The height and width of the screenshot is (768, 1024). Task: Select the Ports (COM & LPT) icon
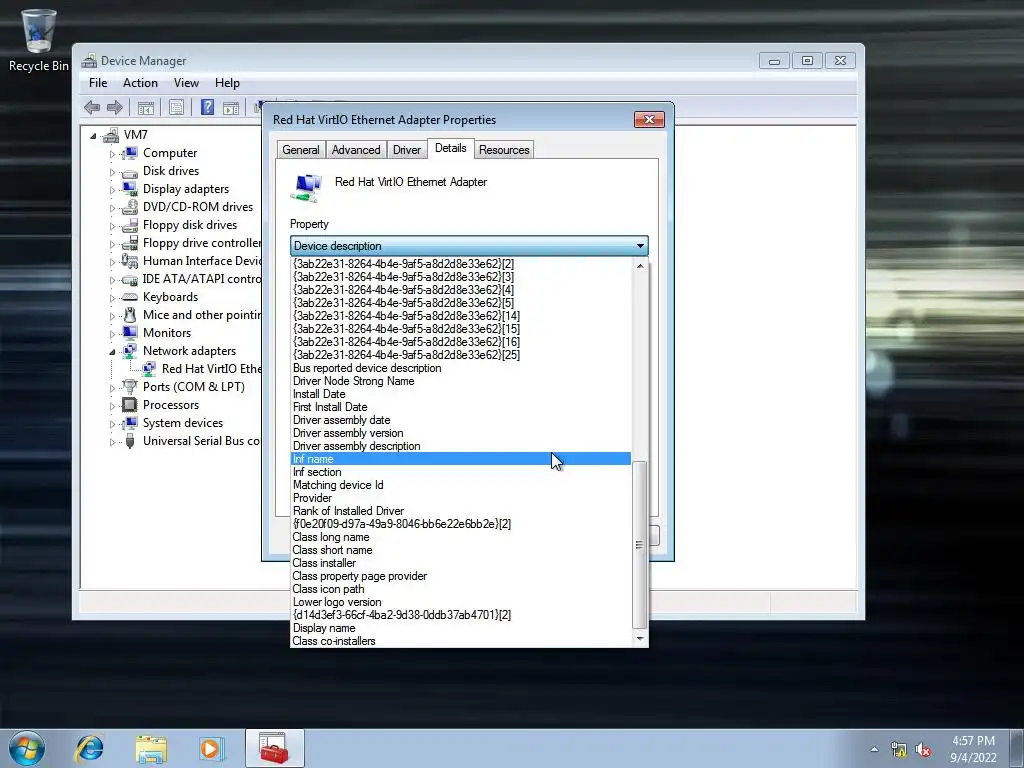[x=130, y=387]
